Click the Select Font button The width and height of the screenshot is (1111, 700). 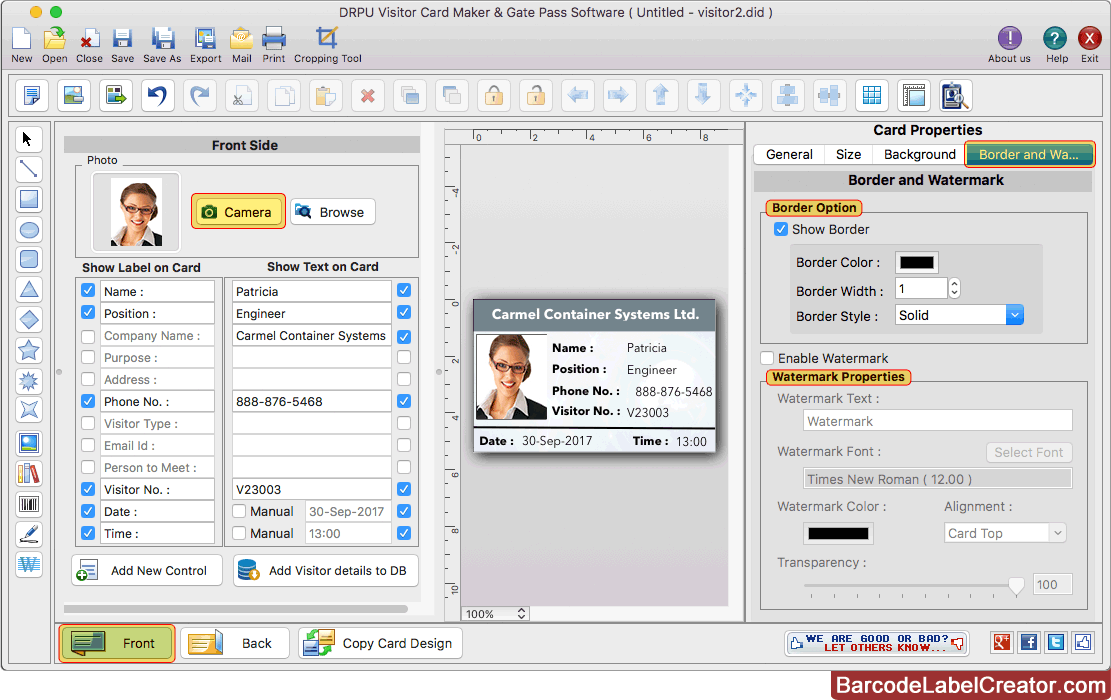(x=1029, y=452)
